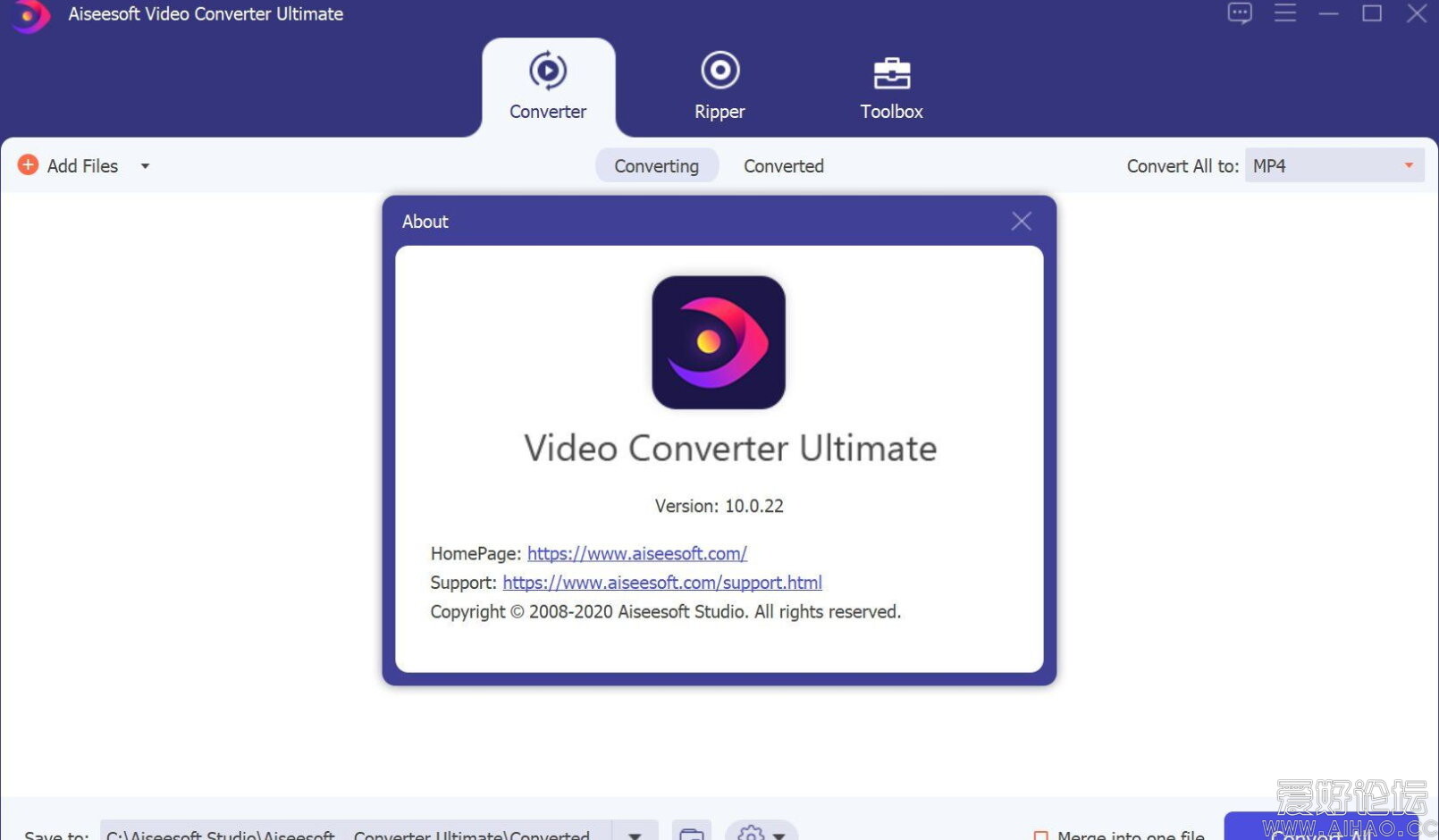Click the Video Converter Ultimate logo in About
The height and width of the screenshot is (840, 1439).
(719, 342)
